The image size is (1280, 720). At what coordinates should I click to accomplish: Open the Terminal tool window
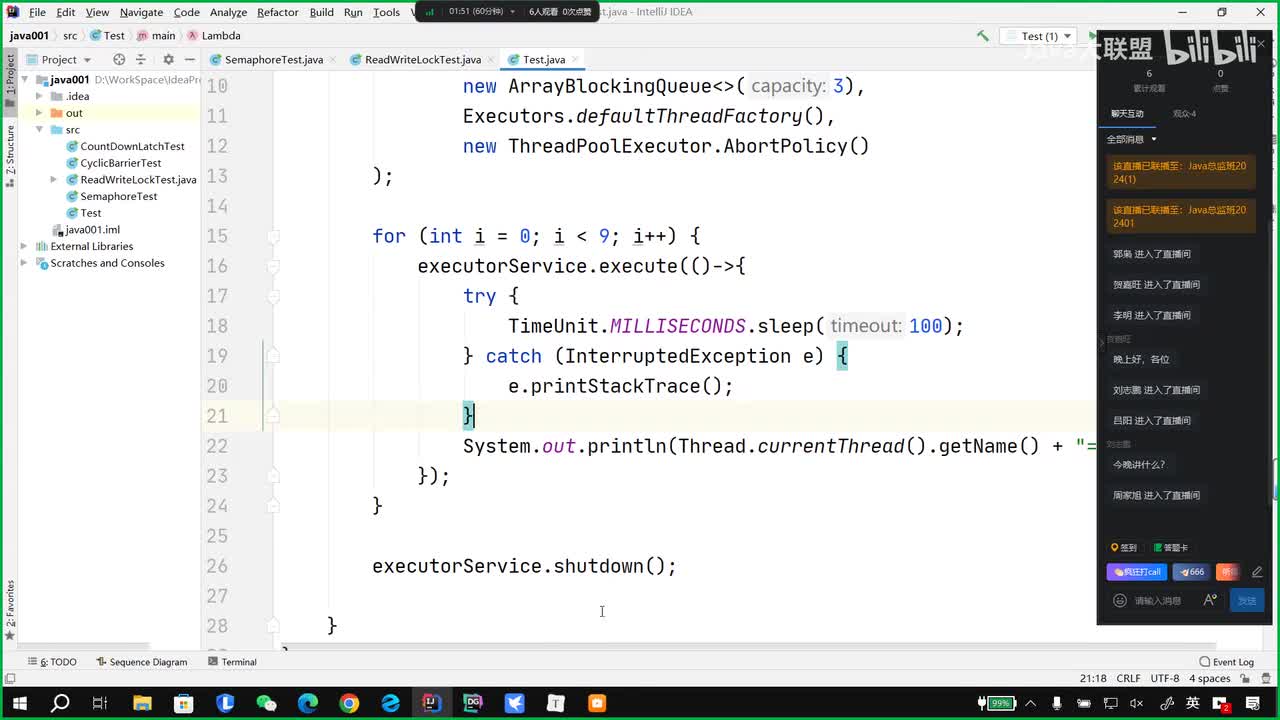pos(232,662)
